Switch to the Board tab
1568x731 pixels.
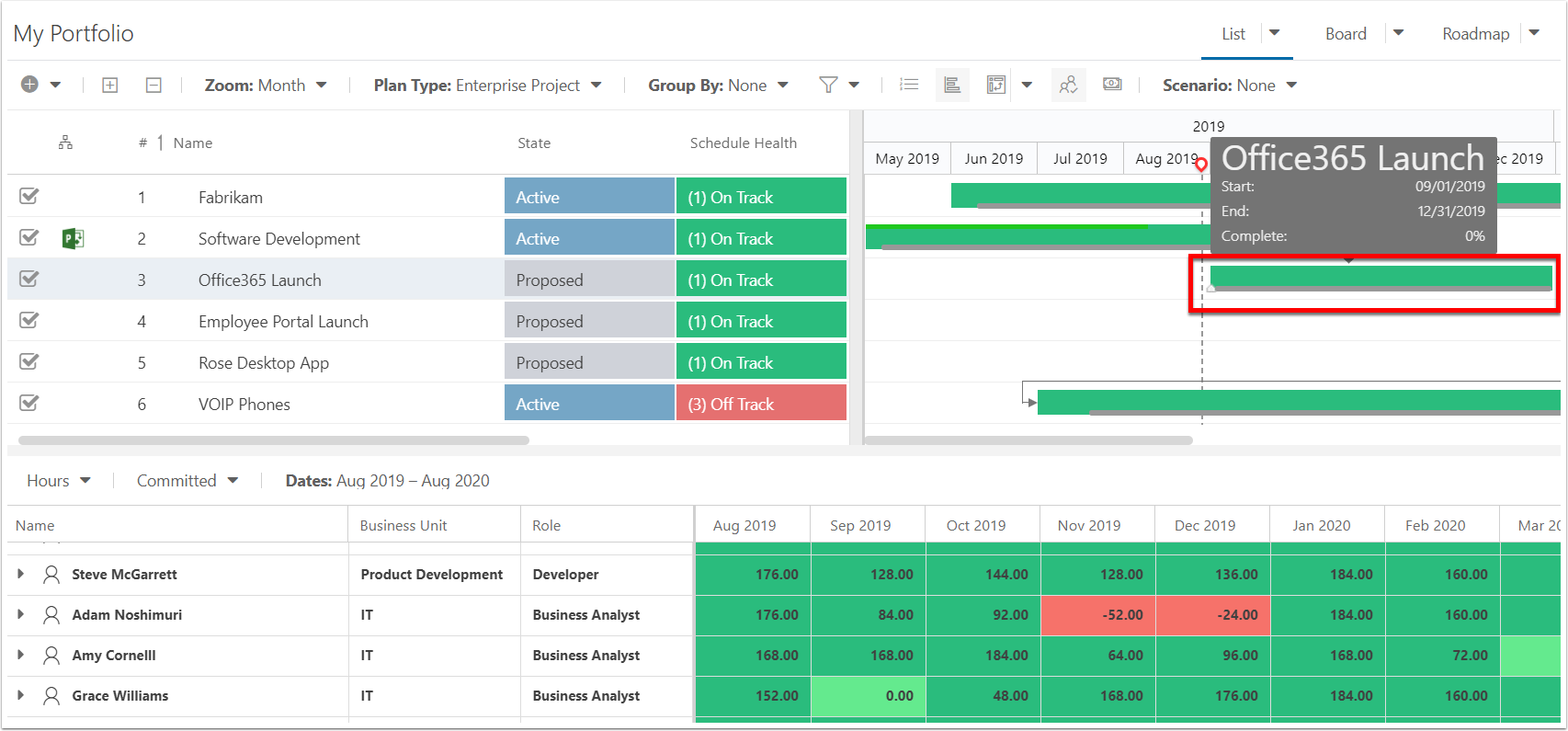coord(1346,34)
